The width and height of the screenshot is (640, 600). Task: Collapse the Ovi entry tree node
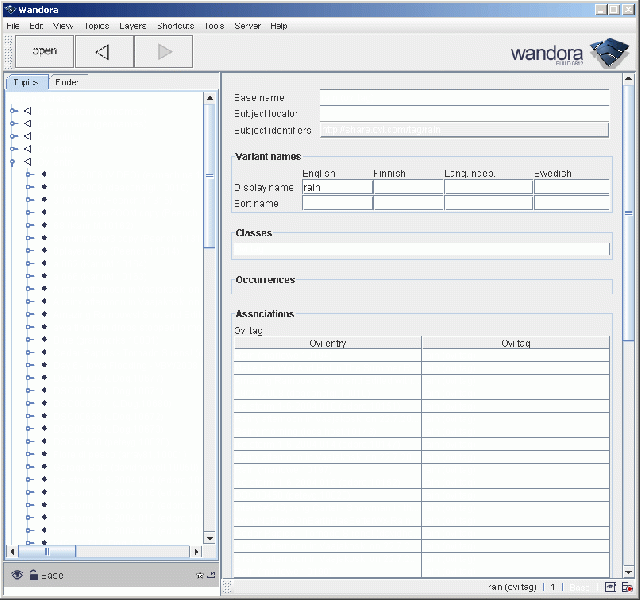tap(13, 162)
